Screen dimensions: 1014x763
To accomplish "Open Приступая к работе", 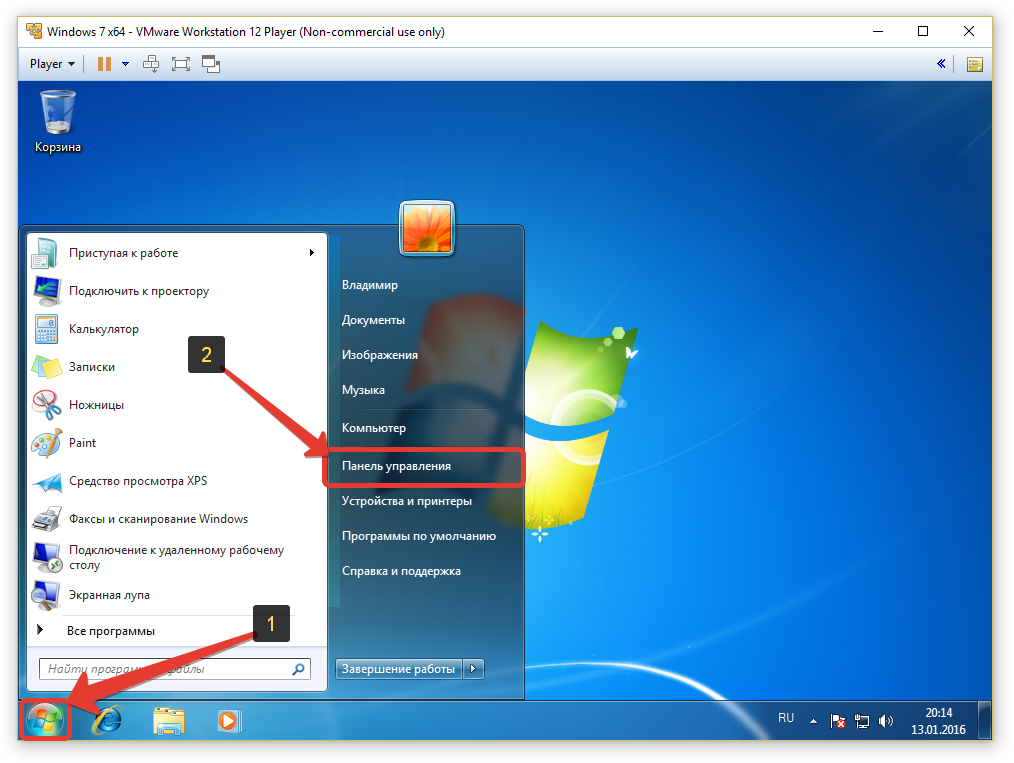I will click(x=177, y=253).
